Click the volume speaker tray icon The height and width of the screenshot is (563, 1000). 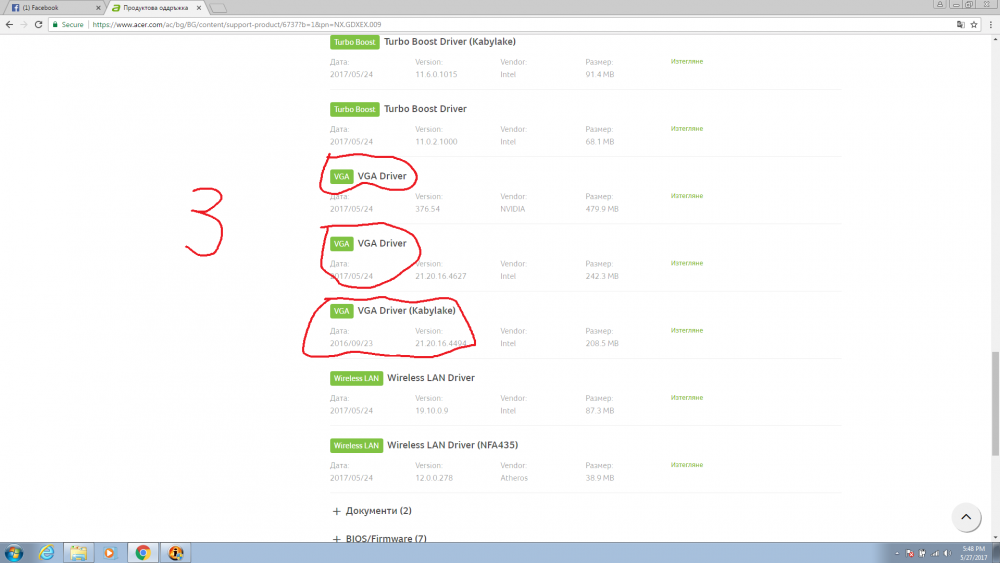tap(948, 553)
